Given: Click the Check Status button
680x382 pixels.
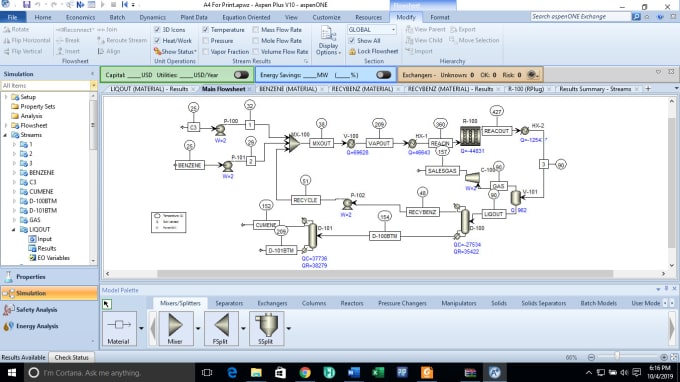Looking at the screenshot, I should [x=72, y=357].
